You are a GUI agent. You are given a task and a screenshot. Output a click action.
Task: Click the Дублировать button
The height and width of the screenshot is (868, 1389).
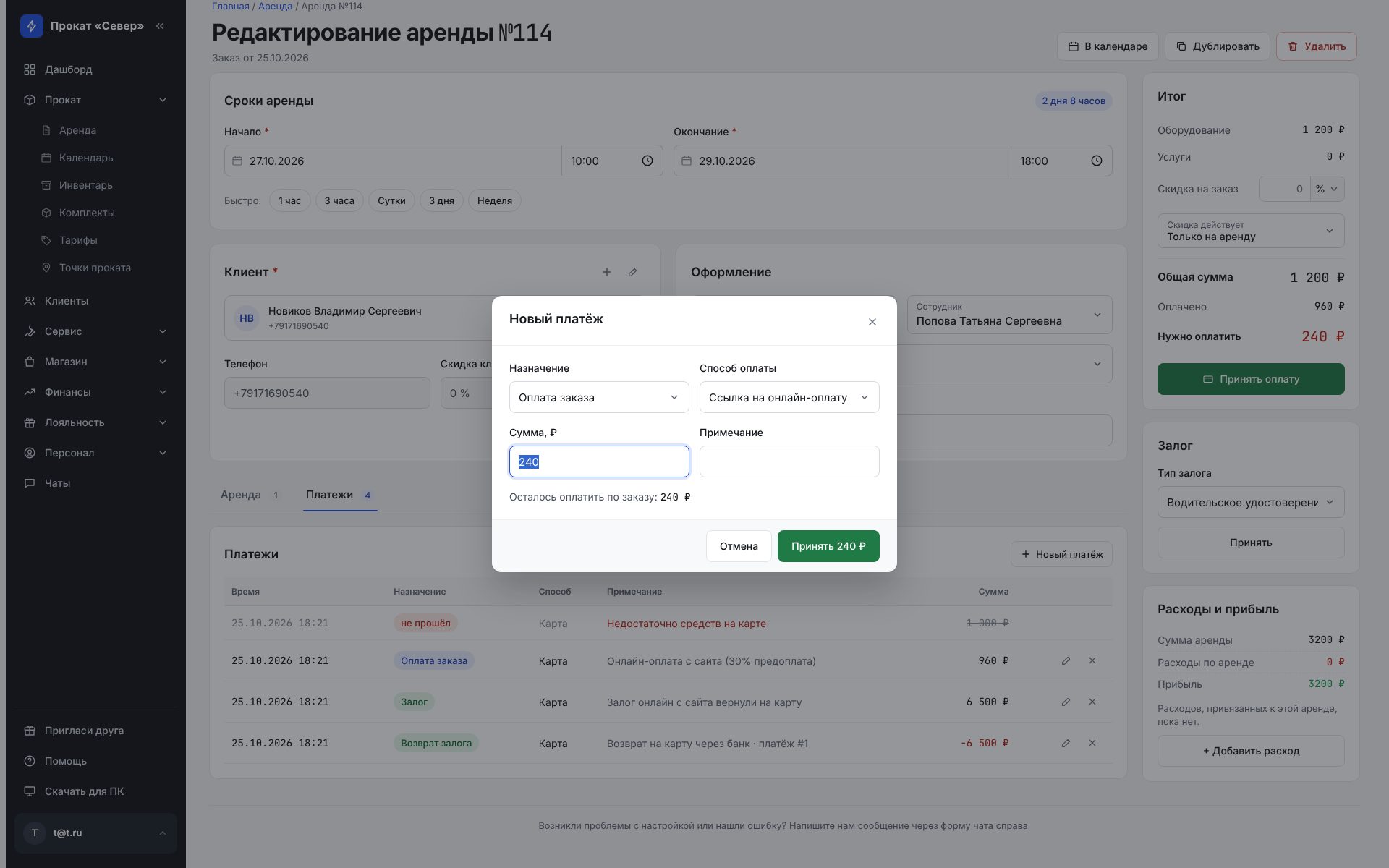(x=1218, y=46)
